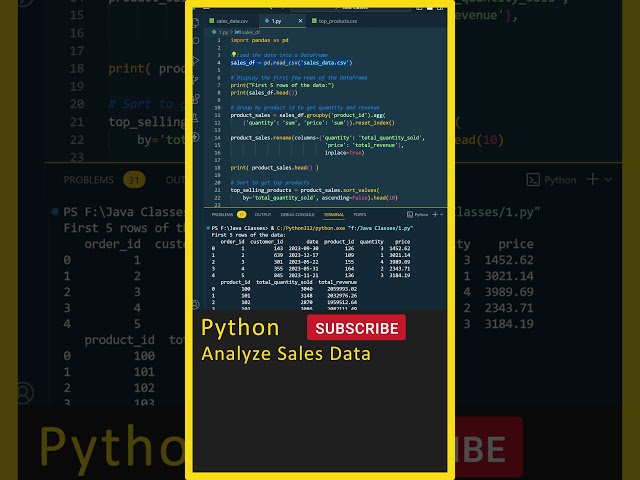Click the total_revenue header in the terminal
The height and width of the screenshot is (480, 640).
pyautogui.click(x=338, y=282)
